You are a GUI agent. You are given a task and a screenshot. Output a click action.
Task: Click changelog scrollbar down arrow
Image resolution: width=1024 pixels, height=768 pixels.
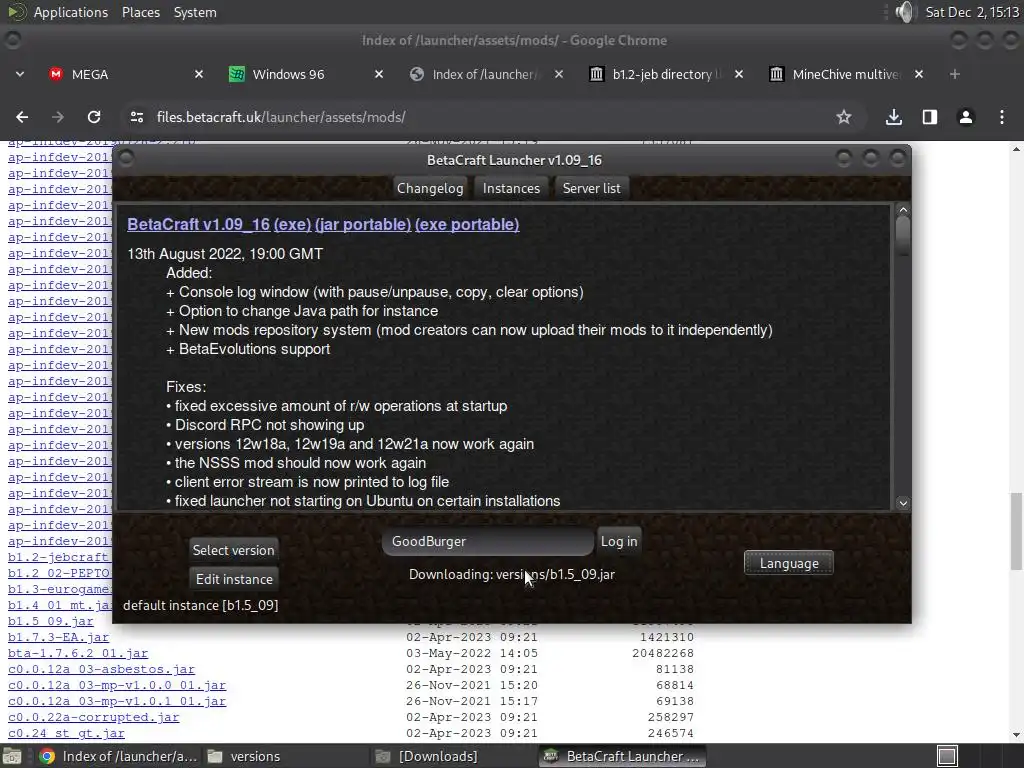pyautogui.click(x=903, y=503)
